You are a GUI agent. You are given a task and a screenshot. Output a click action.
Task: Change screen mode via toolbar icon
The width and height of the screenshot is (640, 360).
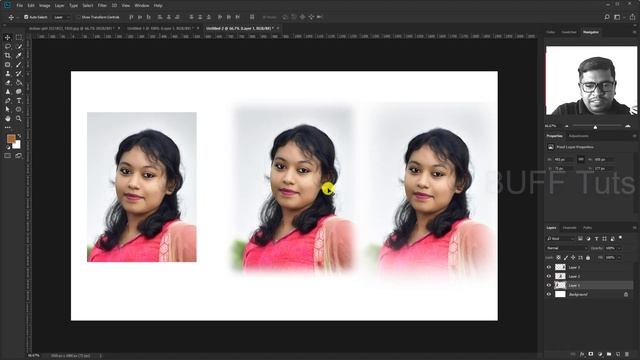point(19,156)
